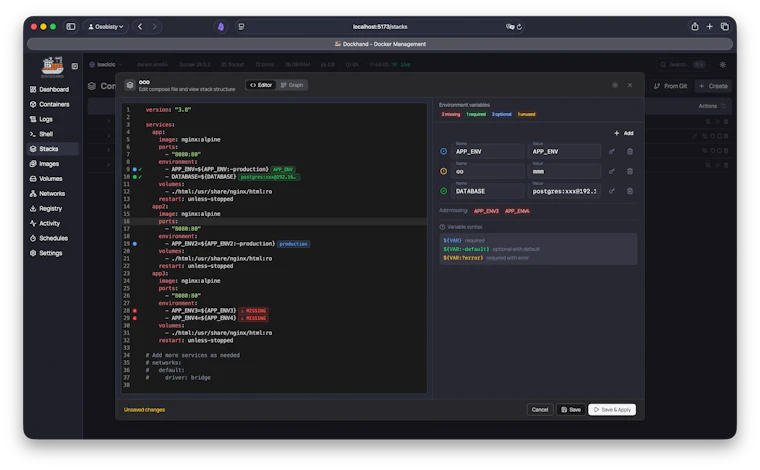Open the Dashboard sidebar item
This screenshot has width=760, height=470.
pyautogui.click(x=49, y=89)
